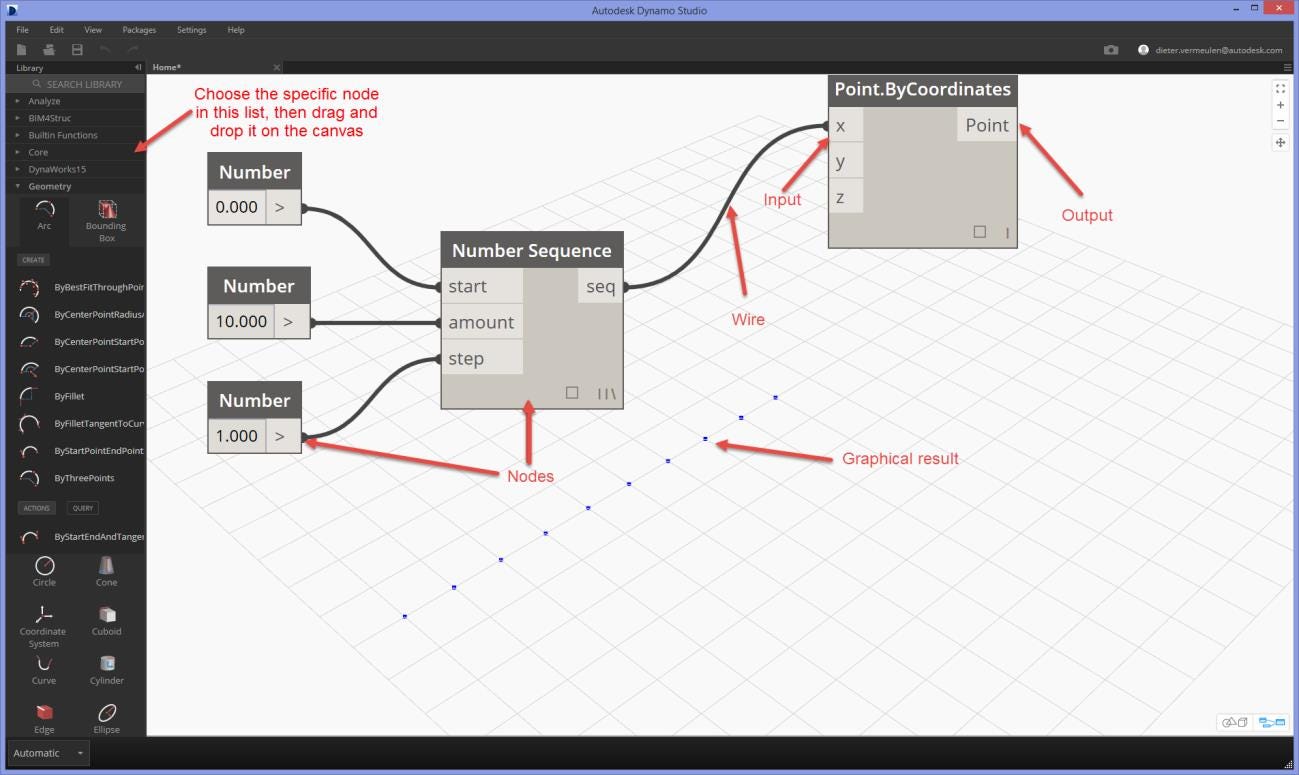Open the File menu
Screen dimensions: 1299x775
[22, 30]
